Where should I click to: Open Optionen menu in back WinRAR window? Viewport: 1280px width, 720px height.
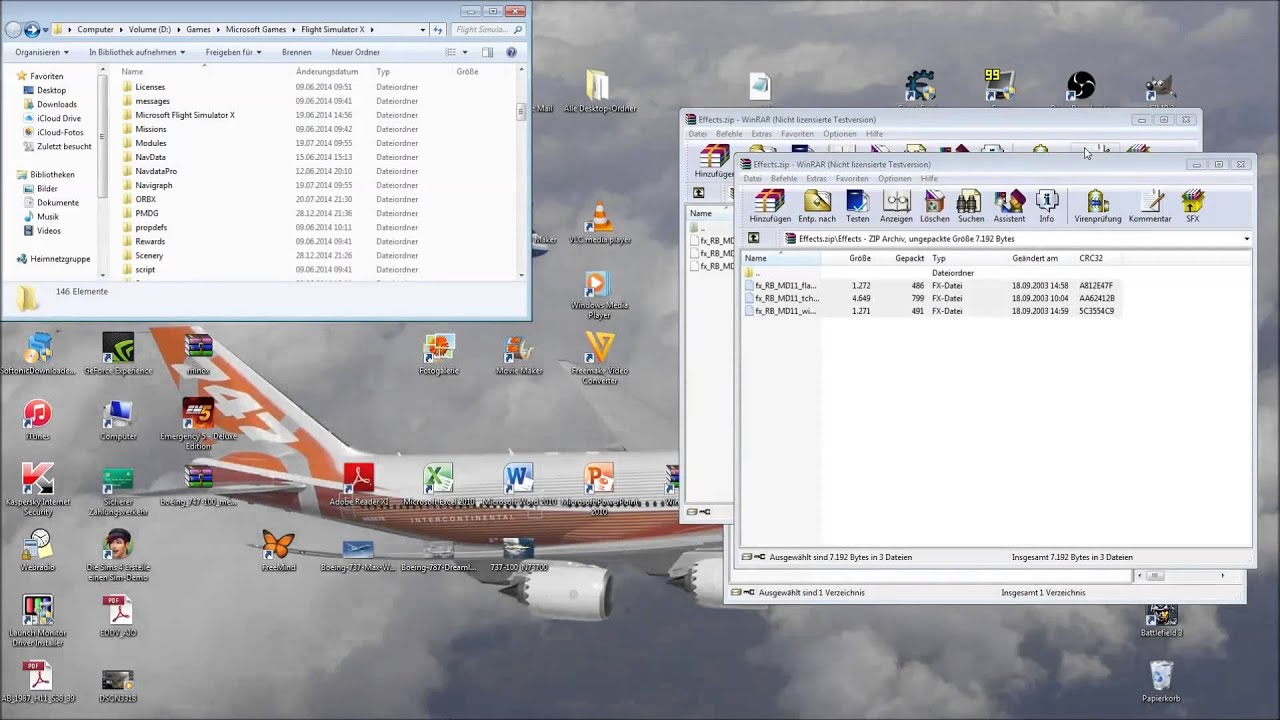(x=839, y=134)
